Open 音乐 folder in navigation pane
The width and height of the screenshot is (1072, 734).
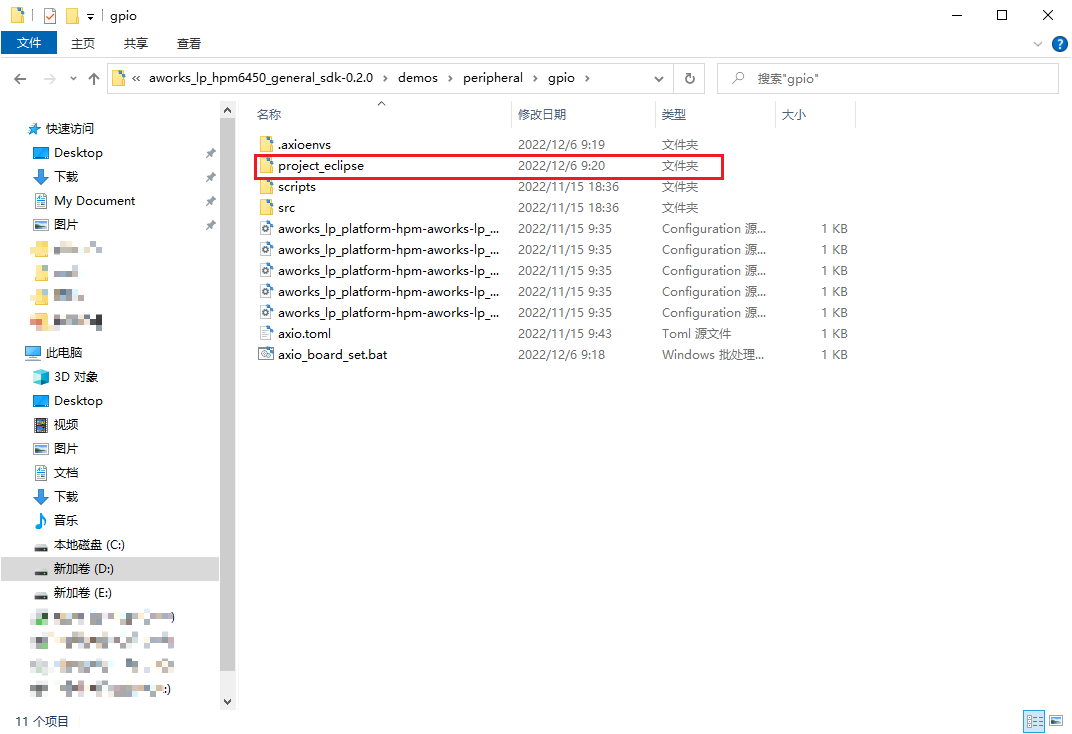(66, 520)
